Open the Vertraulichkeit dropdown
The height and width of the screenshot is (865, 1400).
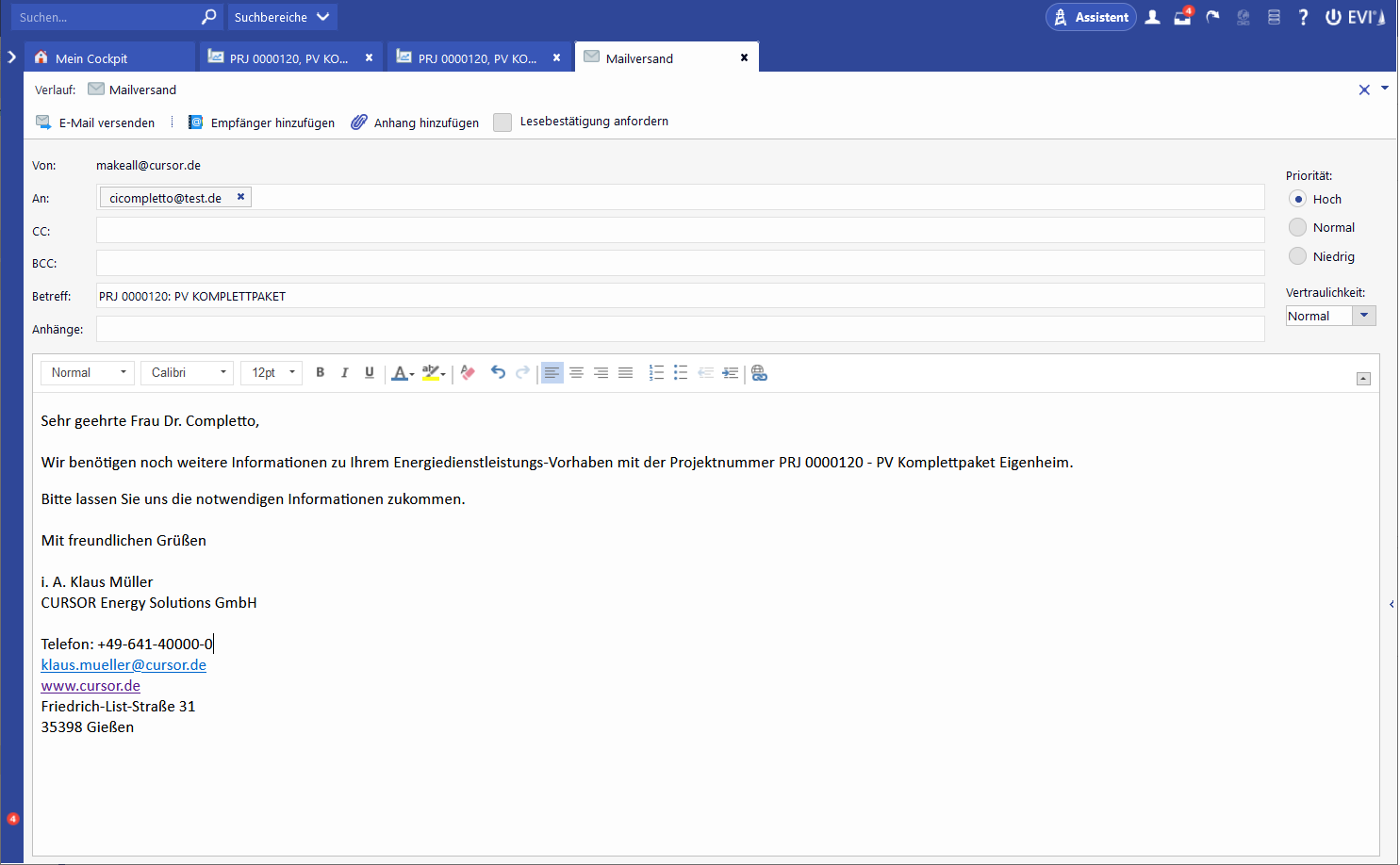click(1363, 316)
